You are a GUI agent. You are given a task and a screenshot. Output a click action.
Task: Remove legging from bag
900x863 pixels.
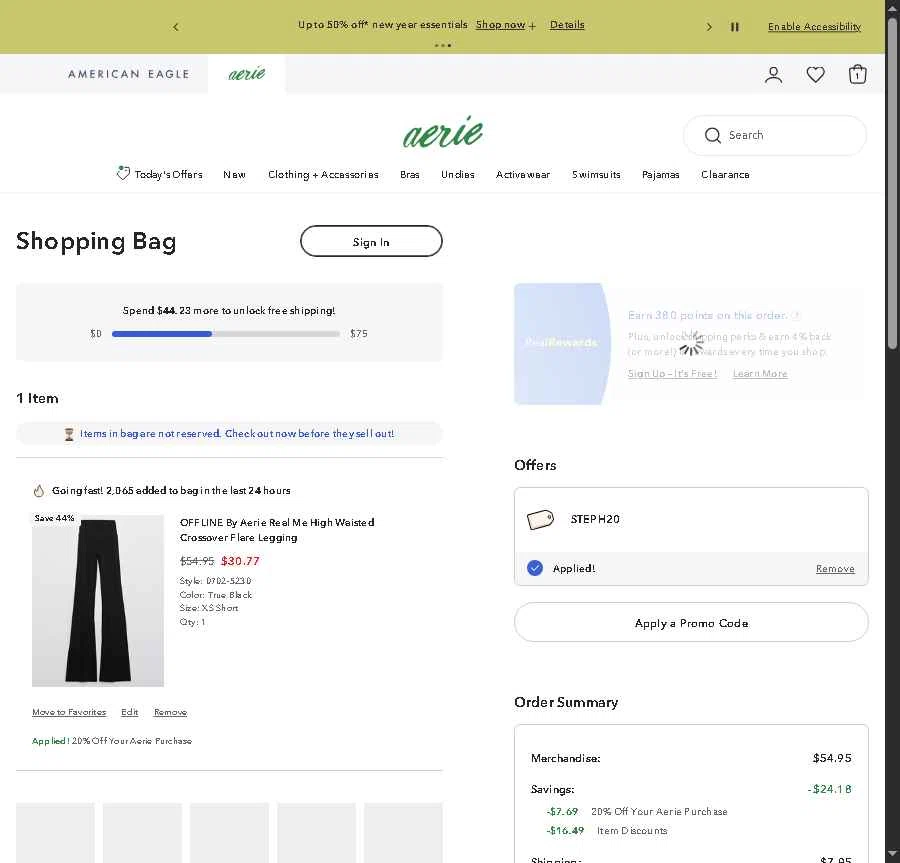(170, 712)
